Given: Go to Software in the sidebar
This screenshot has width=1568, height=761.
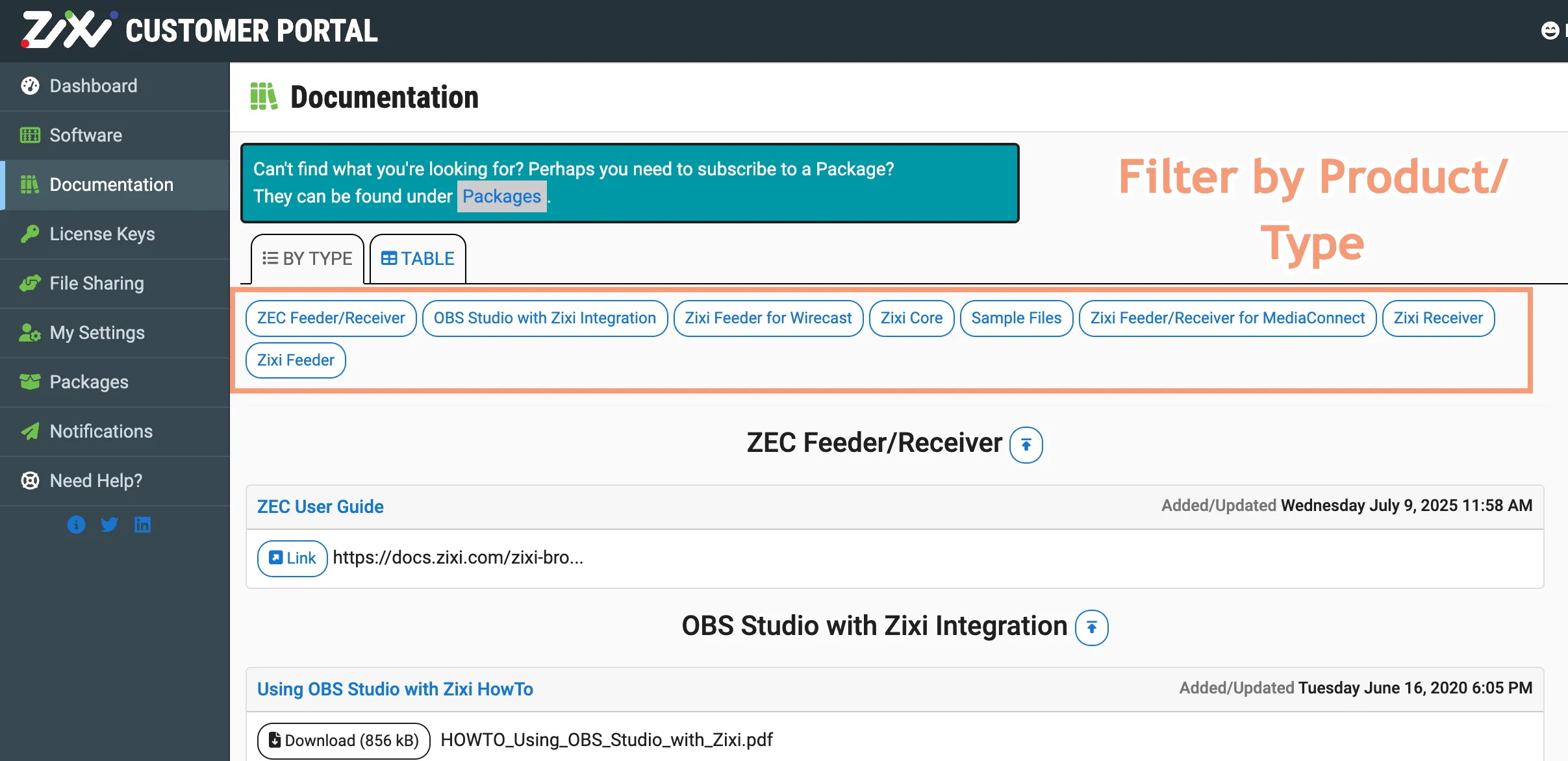Looking at the screenshot, I should pos(115,136).
